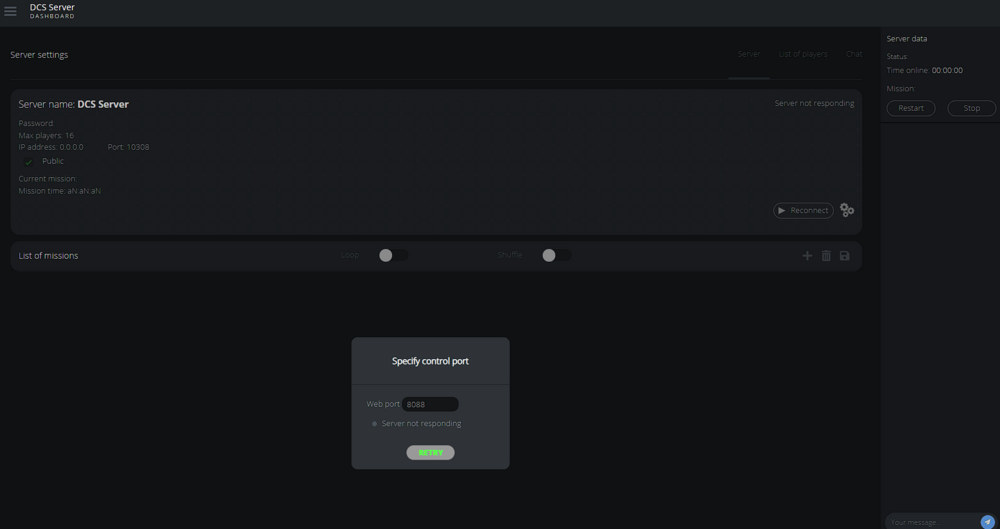Click the RETRY button
Screen dimensions: 1000x529
pyautogui.click(x=430, y=452)
